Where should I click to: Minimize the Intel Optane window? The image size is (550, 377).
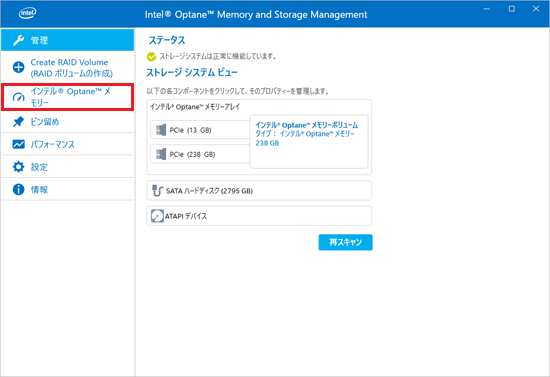[487, 9]
